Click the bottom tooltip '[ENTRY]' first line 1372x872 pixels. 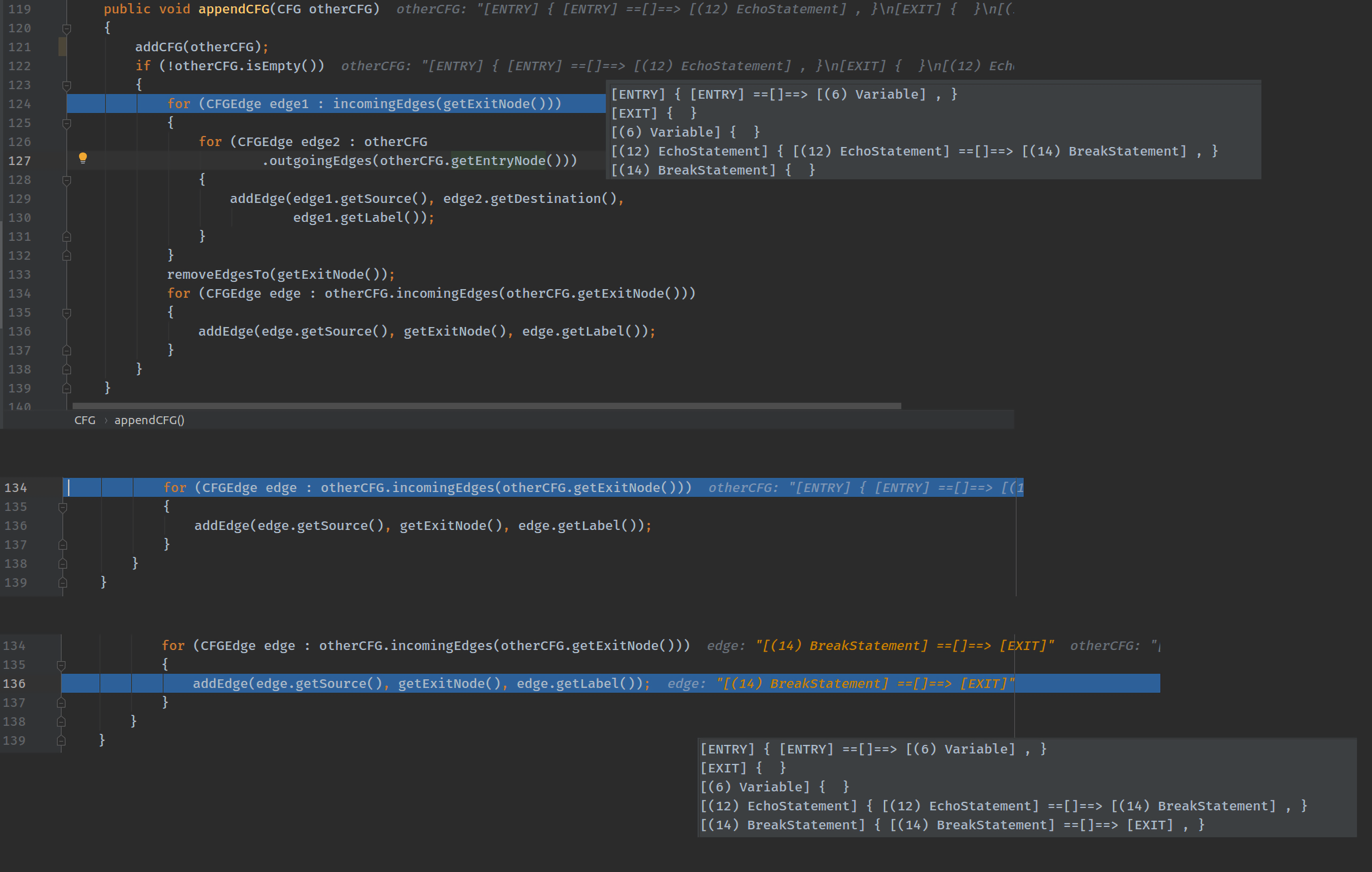tap(873, 750)
